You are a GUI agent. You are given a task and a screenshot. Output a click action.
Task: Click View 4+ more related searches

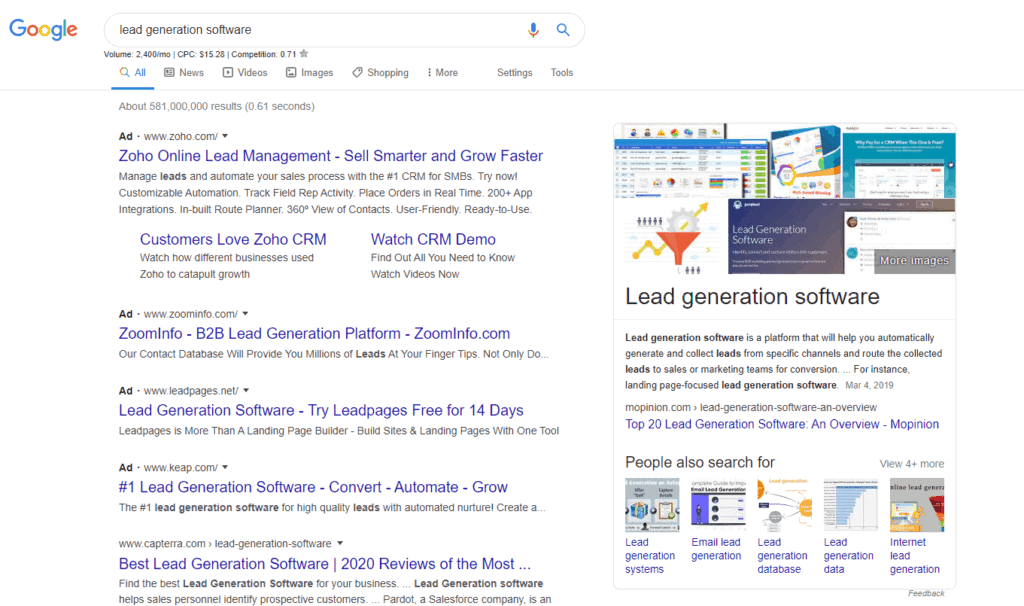[912, 464]
